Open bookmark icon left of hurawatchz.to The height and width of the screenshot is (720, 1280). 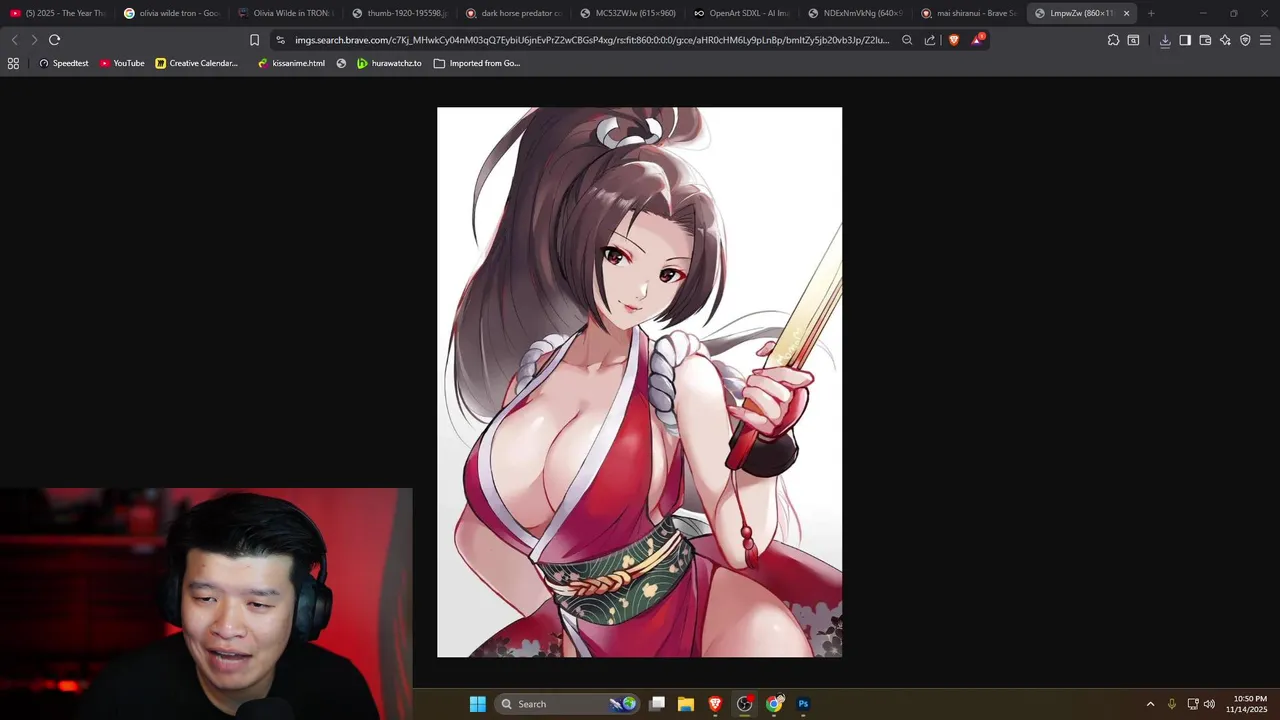pos(341,63)
